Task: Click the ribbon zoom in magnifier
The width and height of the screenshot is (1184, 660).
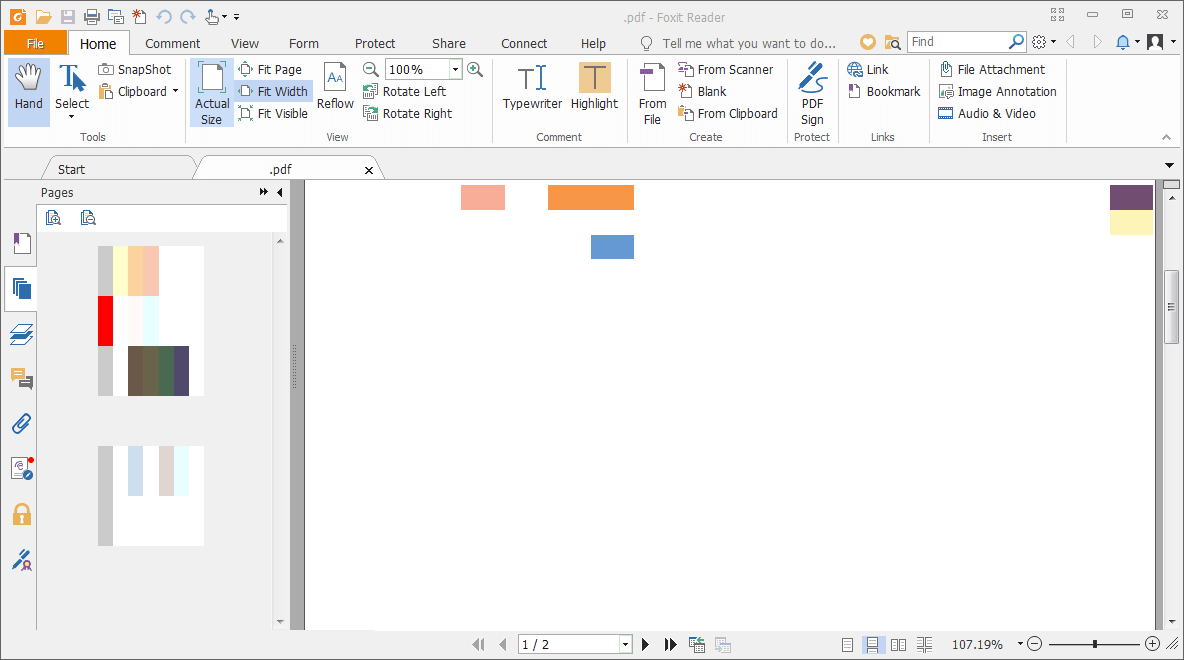Action: coord(475,69)
